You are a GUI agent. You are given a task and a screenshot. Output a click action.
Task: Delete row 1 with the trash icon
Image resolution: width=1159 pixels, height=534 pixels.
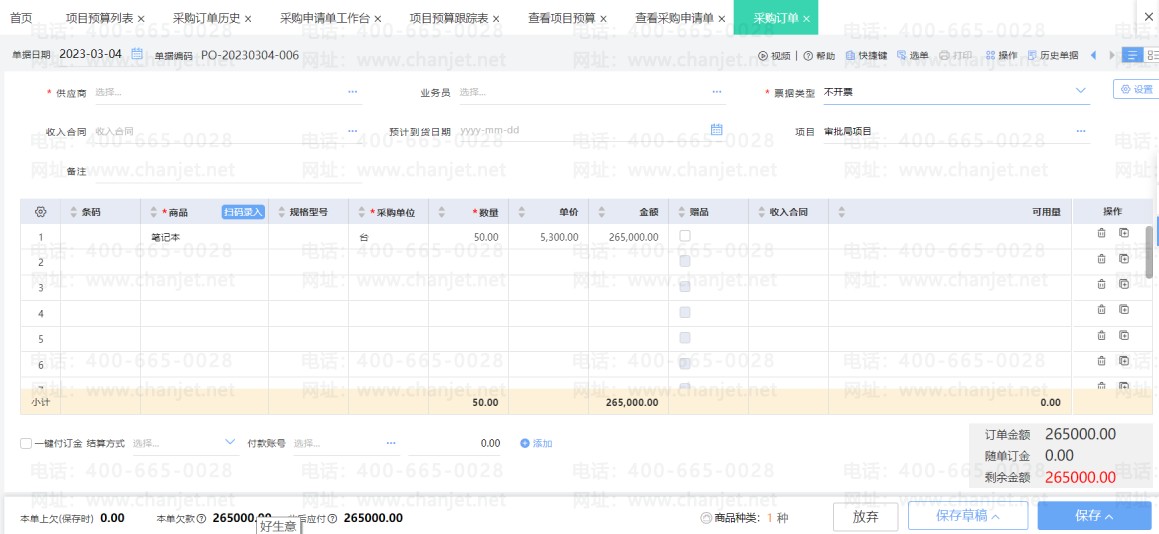tap(1101, 234)
